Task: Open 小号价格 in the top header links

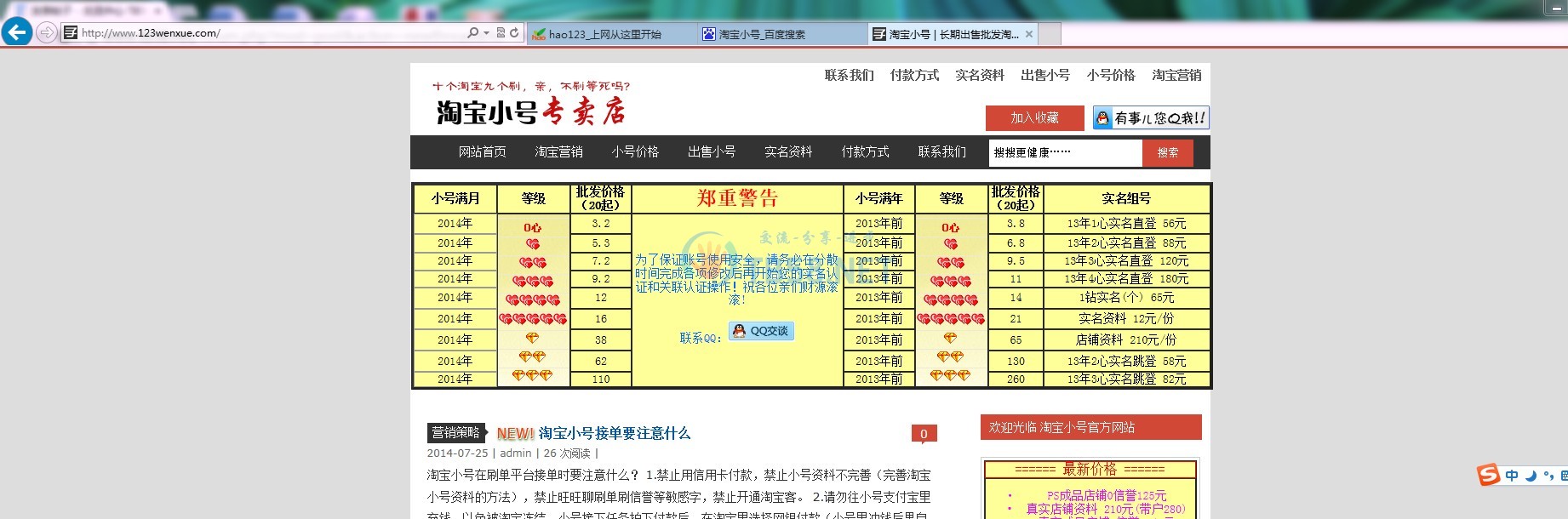Action: [1111, 75]
